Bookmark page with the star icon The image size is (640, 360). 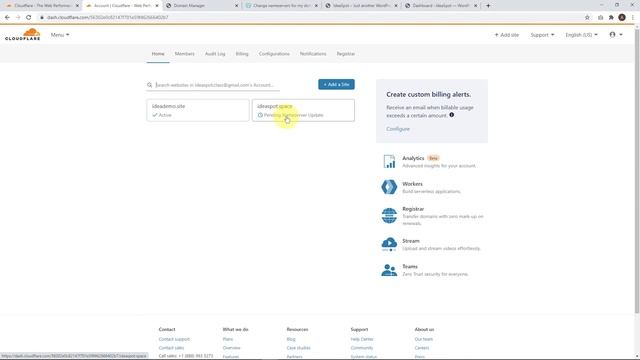click(x=587, y=18)
